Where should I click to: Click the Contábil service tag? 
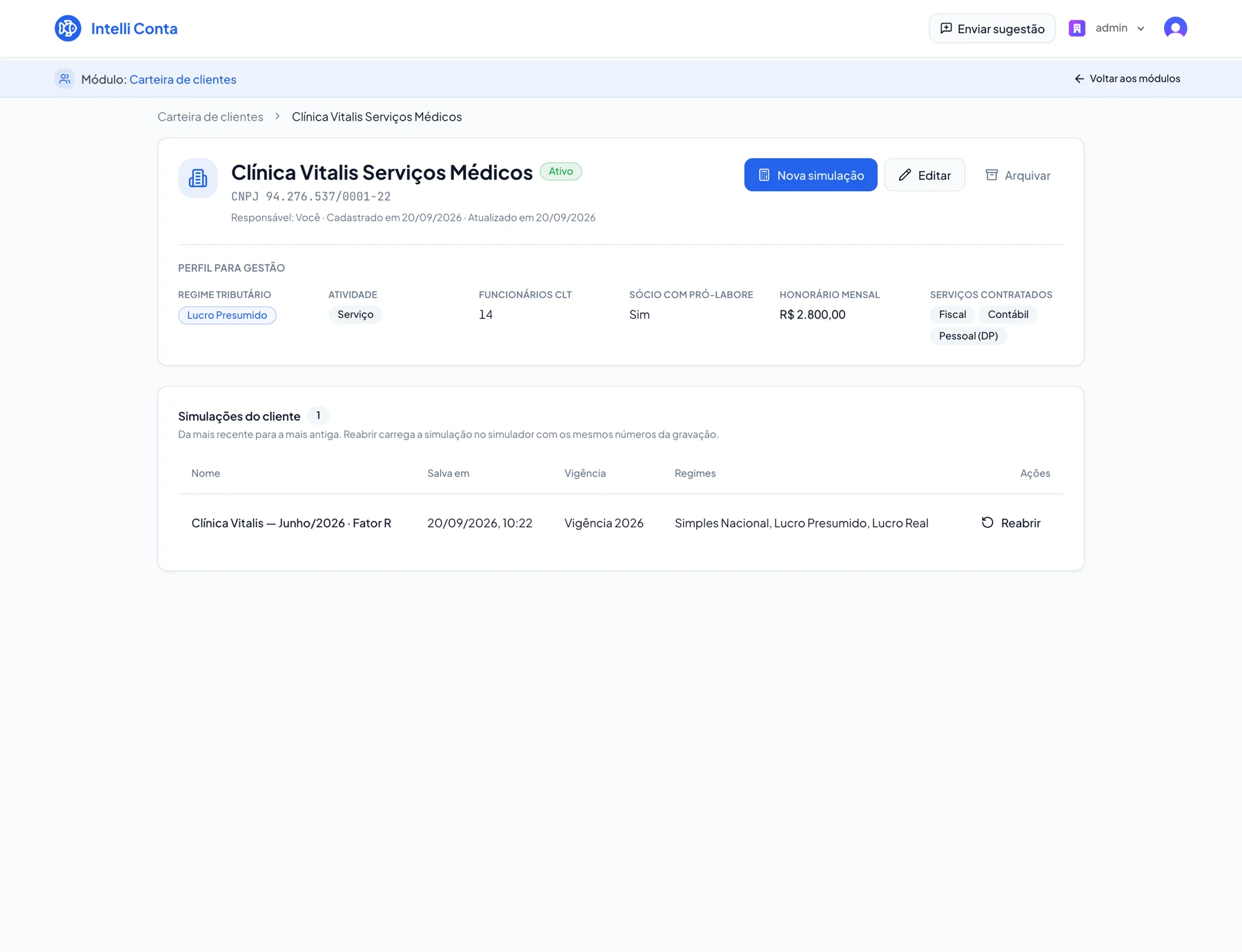[x=1008, y=315]
